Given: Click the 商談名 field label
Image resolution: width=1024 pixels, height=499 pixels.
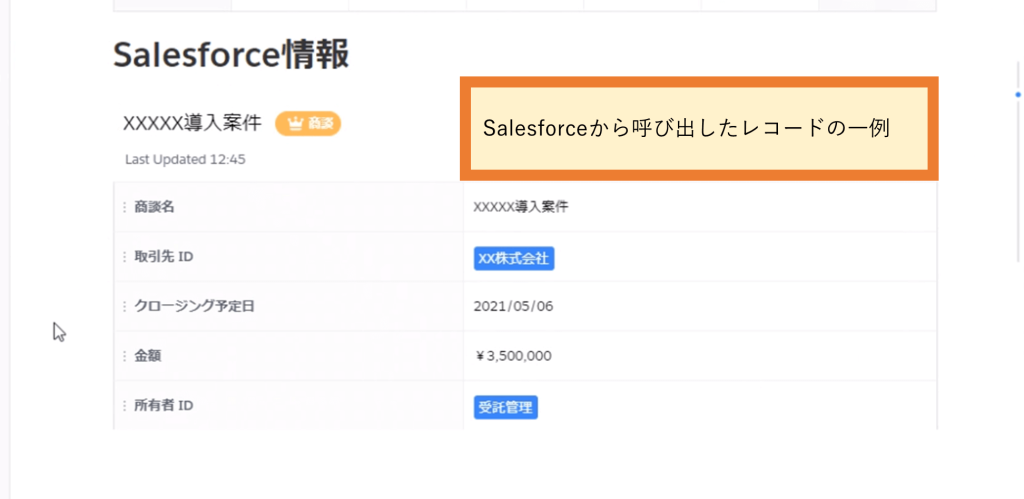Looking at the screenshot, I should [154, 207].
